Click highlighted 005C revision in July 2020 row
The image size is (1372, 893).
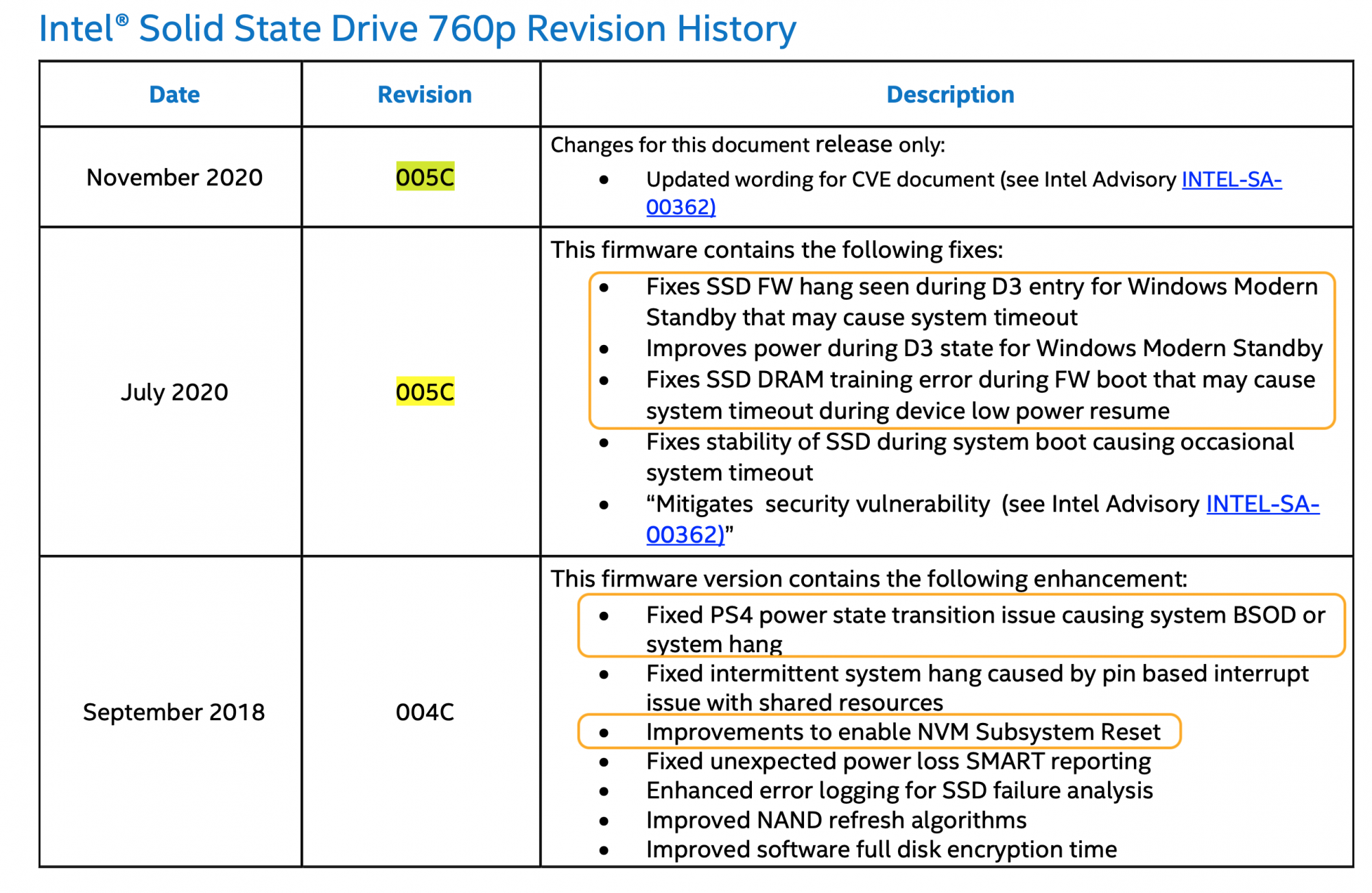[x=425, y=392]
